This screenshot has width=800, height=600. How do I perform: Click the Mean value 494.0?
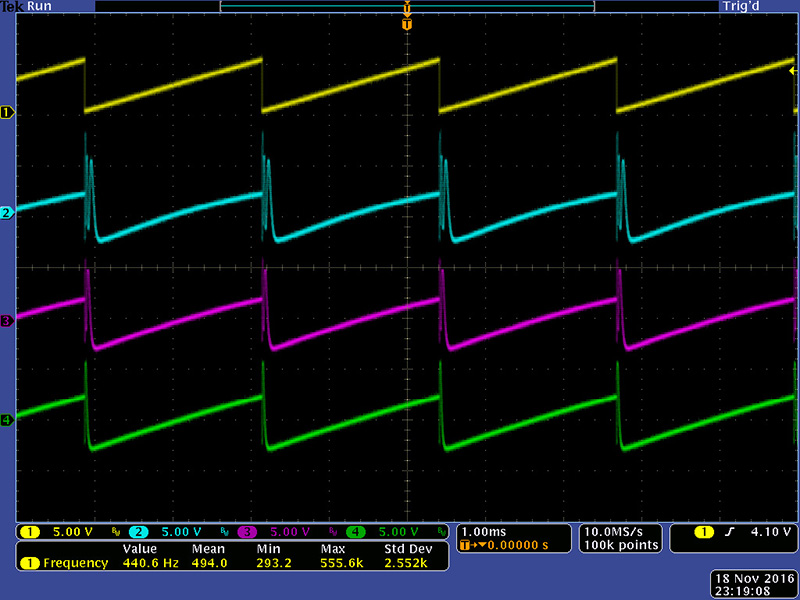tap(209, 563)
